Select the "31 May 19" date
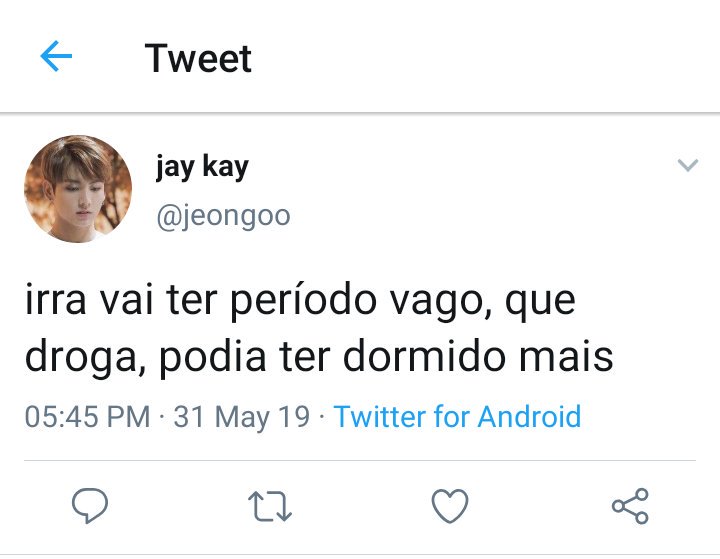This screenshot has width=720, height=559. tap(242, 417)
